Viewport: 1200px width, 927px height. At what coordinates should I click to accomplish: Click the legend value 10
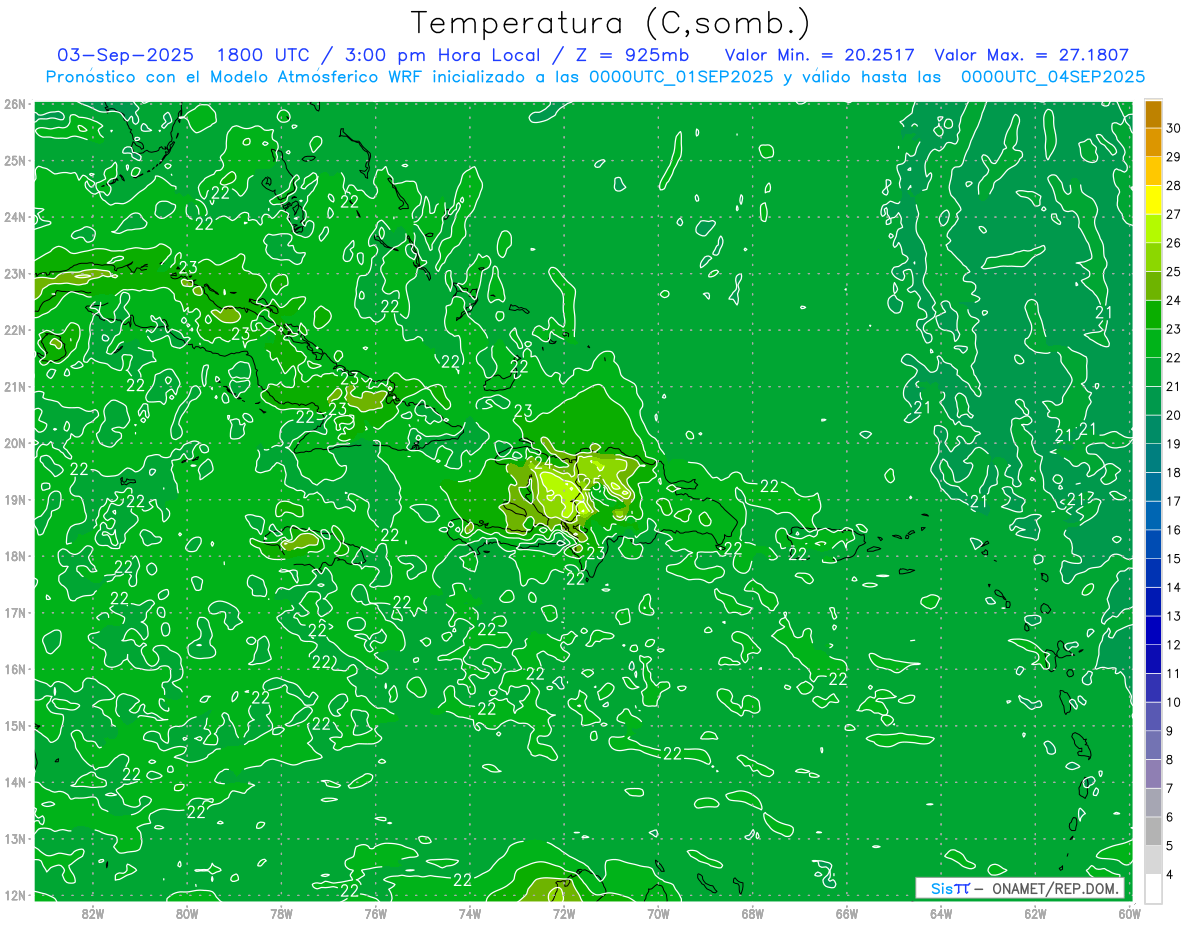[1173, 702]
